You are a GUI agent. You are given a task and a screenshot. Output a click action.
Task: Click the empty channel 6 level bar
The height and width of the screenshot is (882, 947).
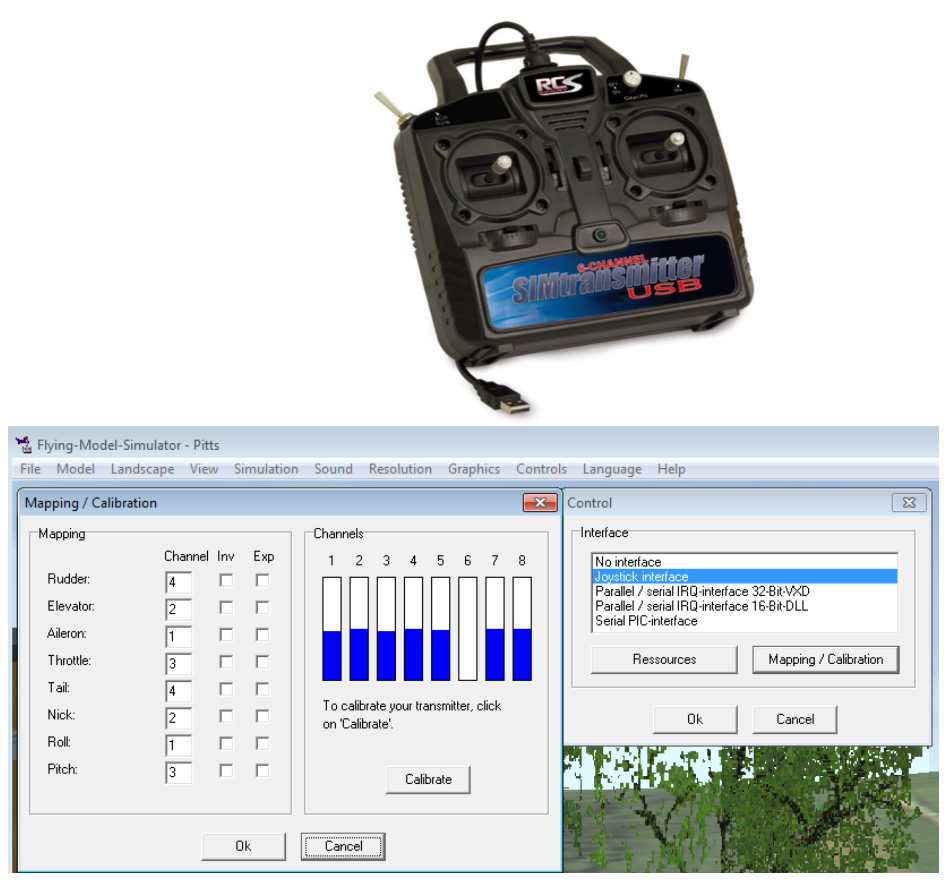[467, 629]
